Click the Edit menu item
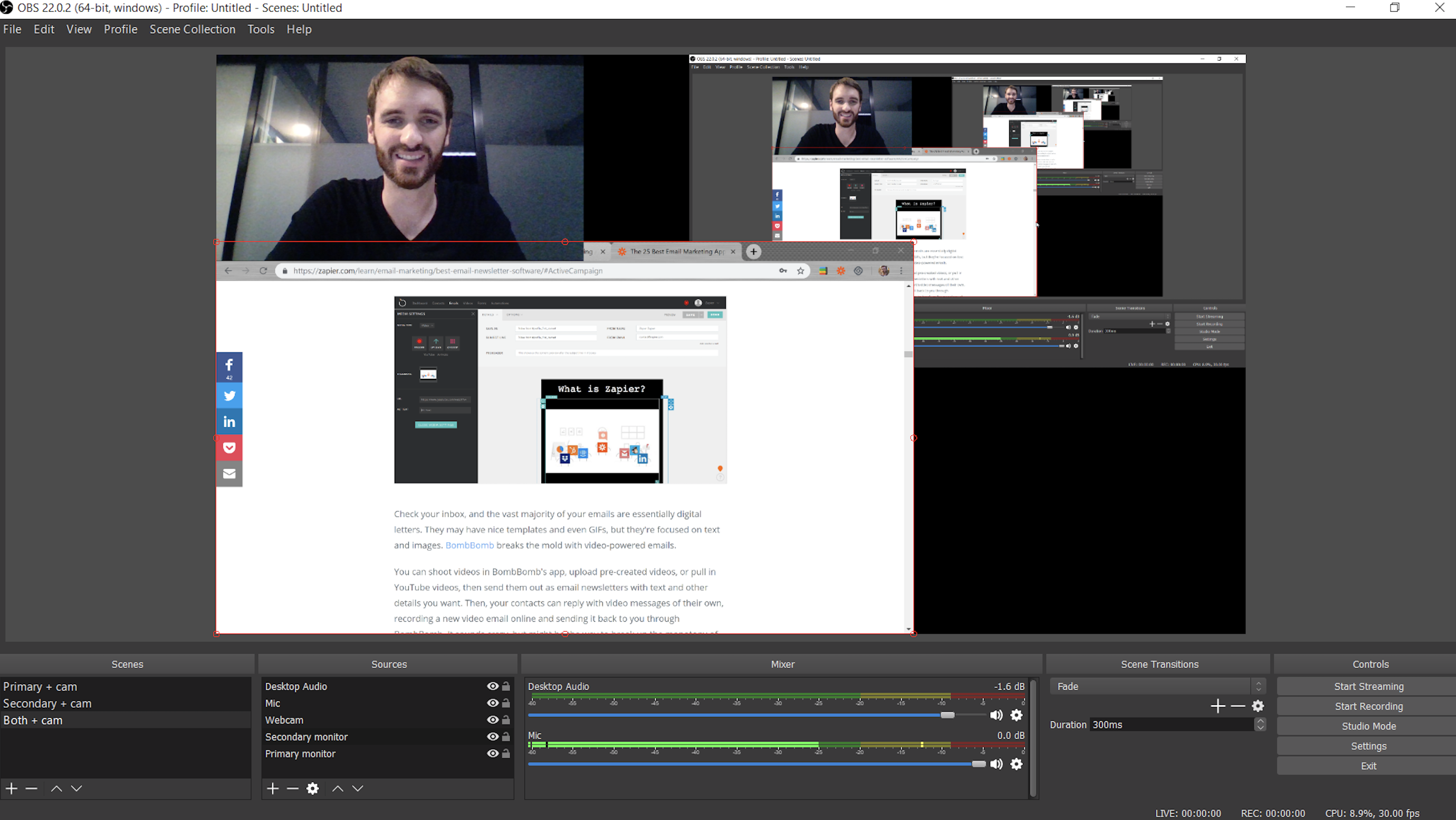Viewport: 1456px width, 820px height. (43, 29)
